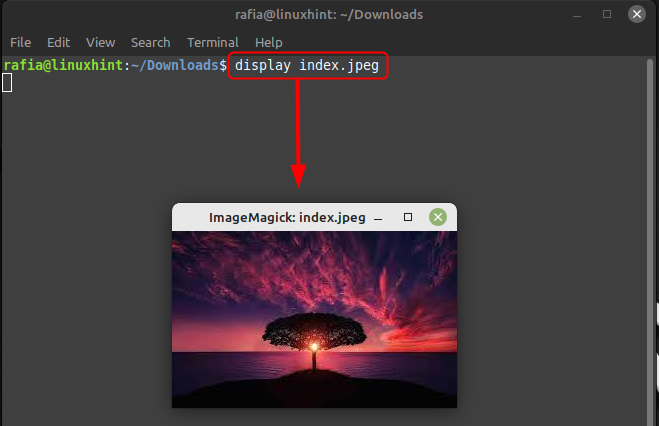Image resolution: width=659 pixels, height=426 pixels.
Task: Open the Search menu
Action: (150, 42)
